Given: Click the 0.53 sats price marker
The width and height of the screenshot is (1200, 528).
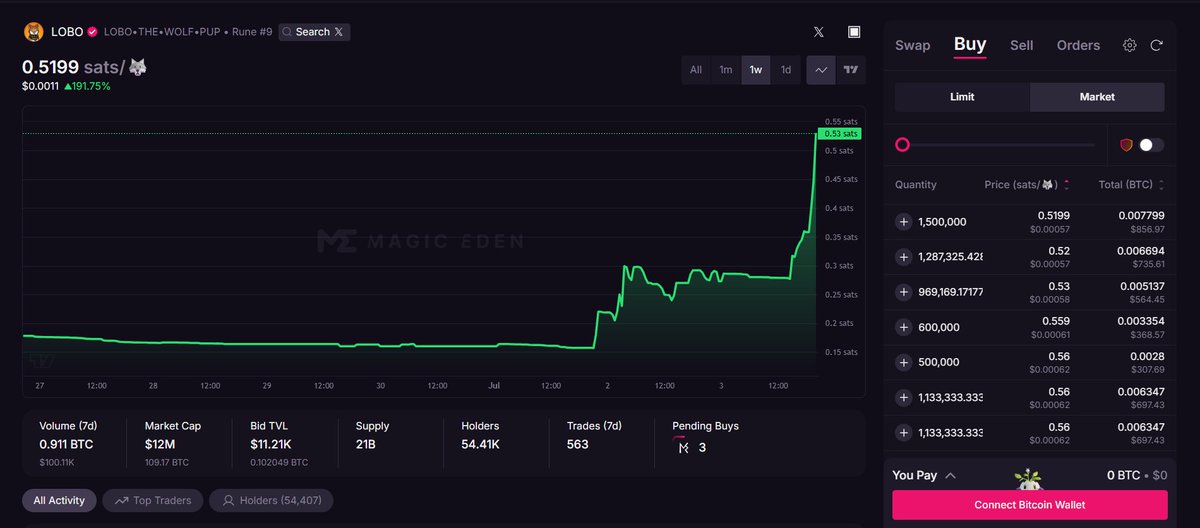Looking at the screenshot, I should click(x=840, y=133).
